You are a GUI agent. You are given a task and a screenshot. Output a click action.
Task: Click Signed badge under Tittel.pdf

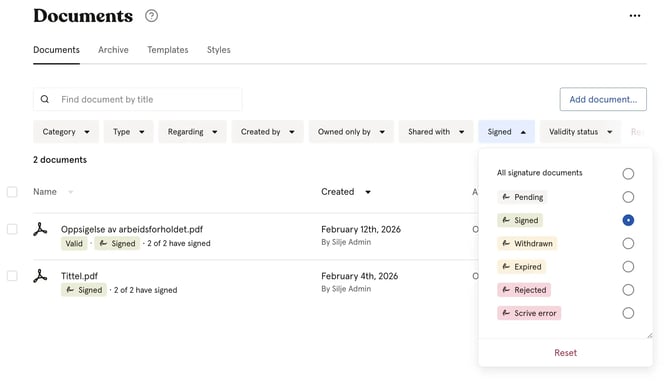[84, 290]
